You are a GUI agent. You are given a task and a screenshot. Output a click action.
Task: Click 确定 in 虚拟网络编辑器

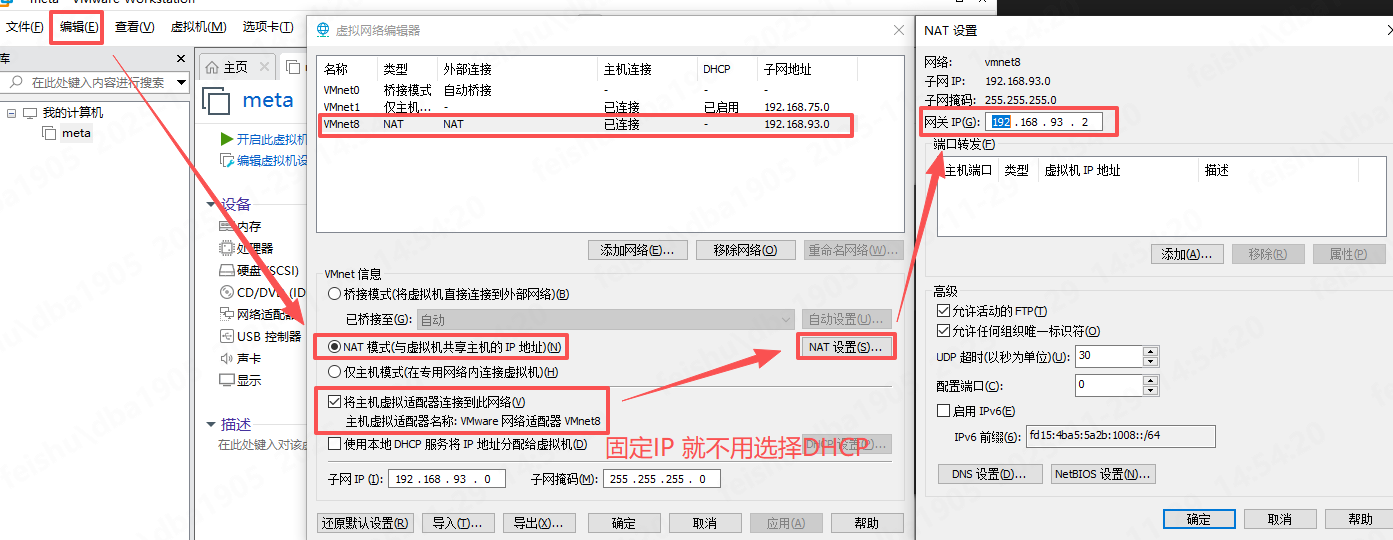[x=624, y=523]
